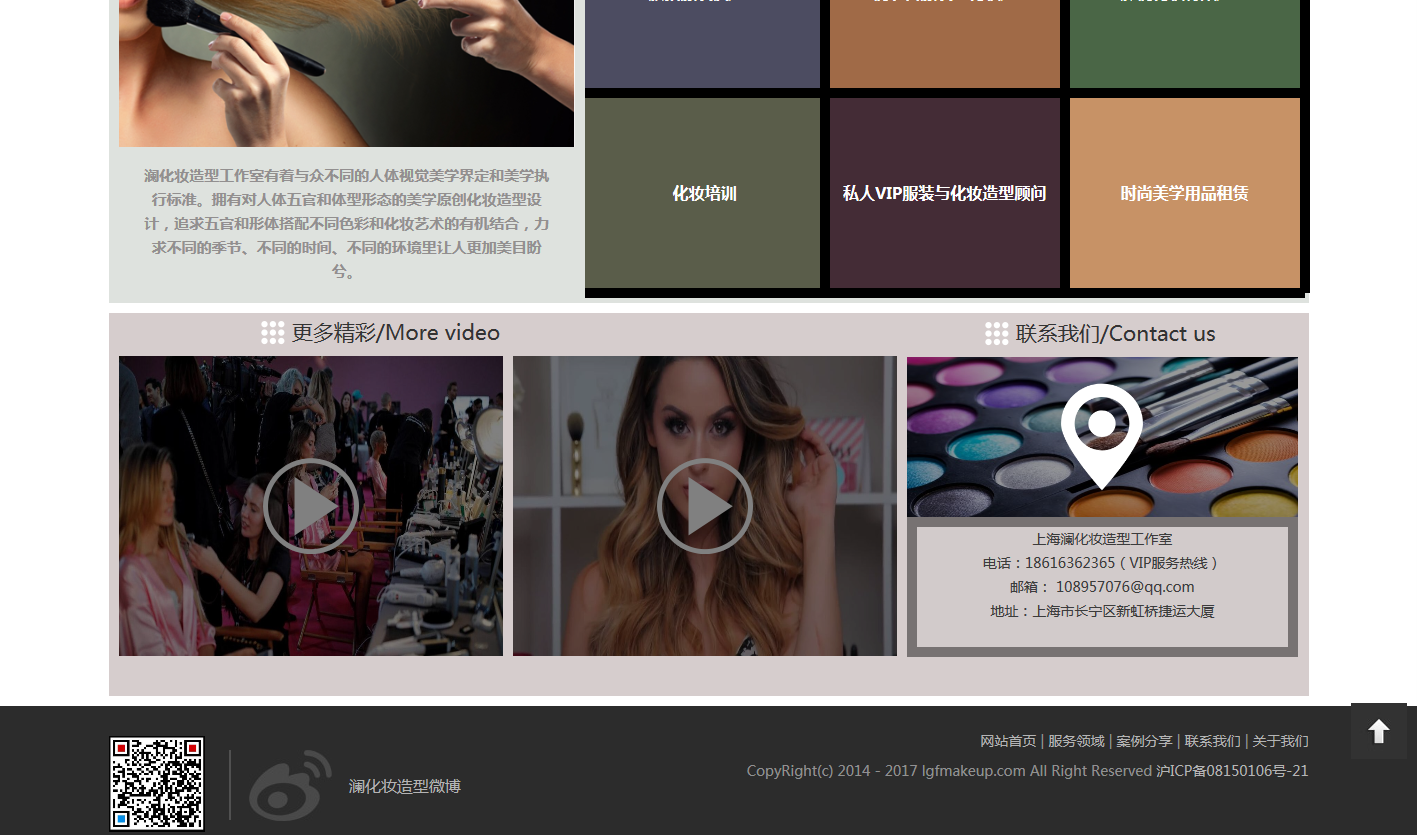Image resolution: width=1417 pixels, height=835 pixels.
Task: Click the back-to-top arrow button
Action: 1378,731
